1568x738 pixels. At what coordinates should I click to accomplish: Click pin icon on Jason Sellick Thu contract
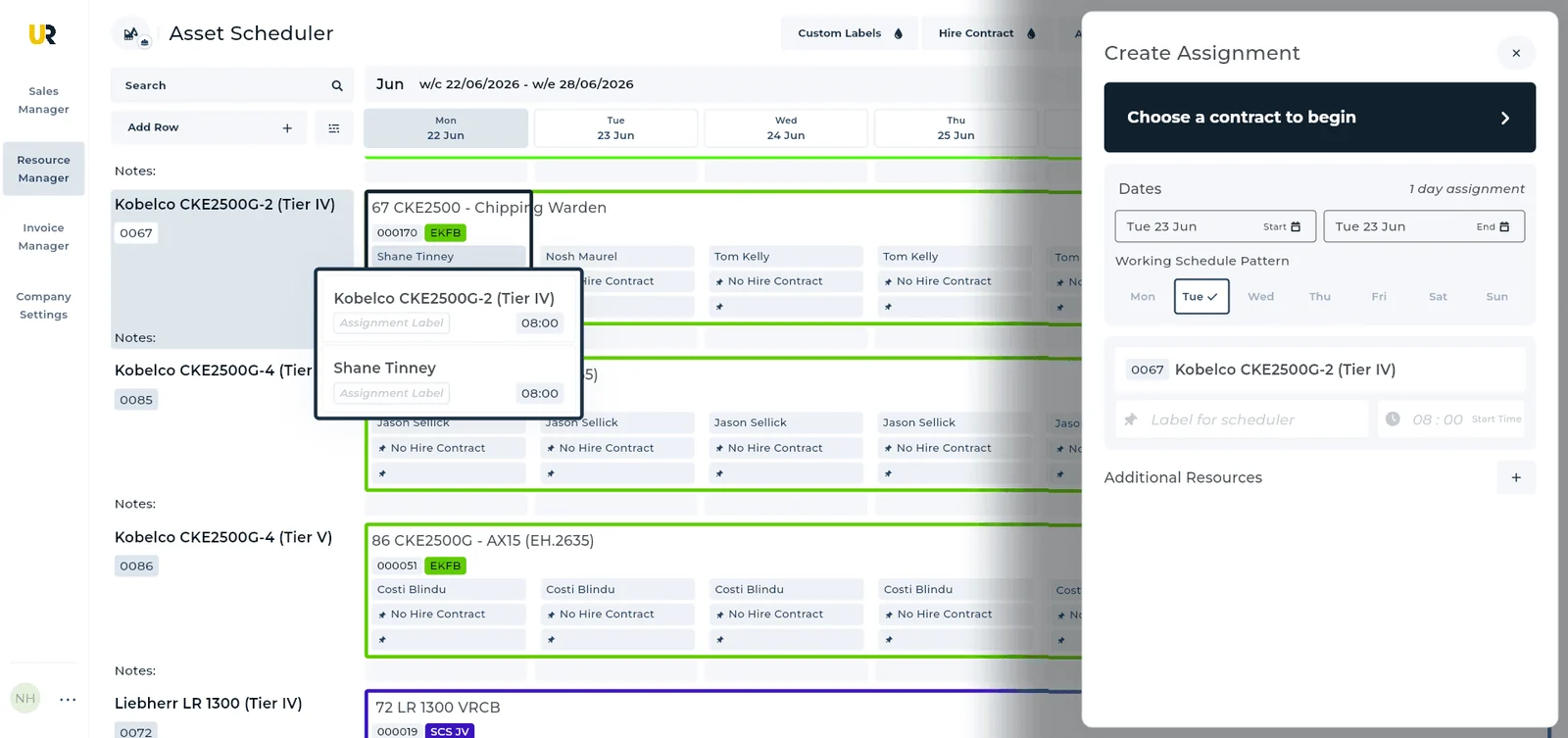point(888,449)
